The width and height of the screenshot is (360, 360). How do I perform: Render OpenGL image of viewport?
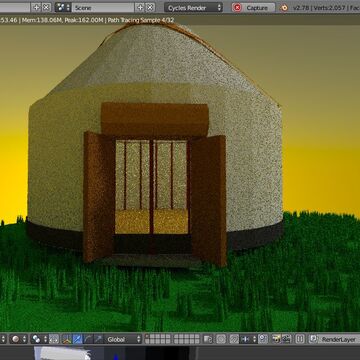click(277, 339)
